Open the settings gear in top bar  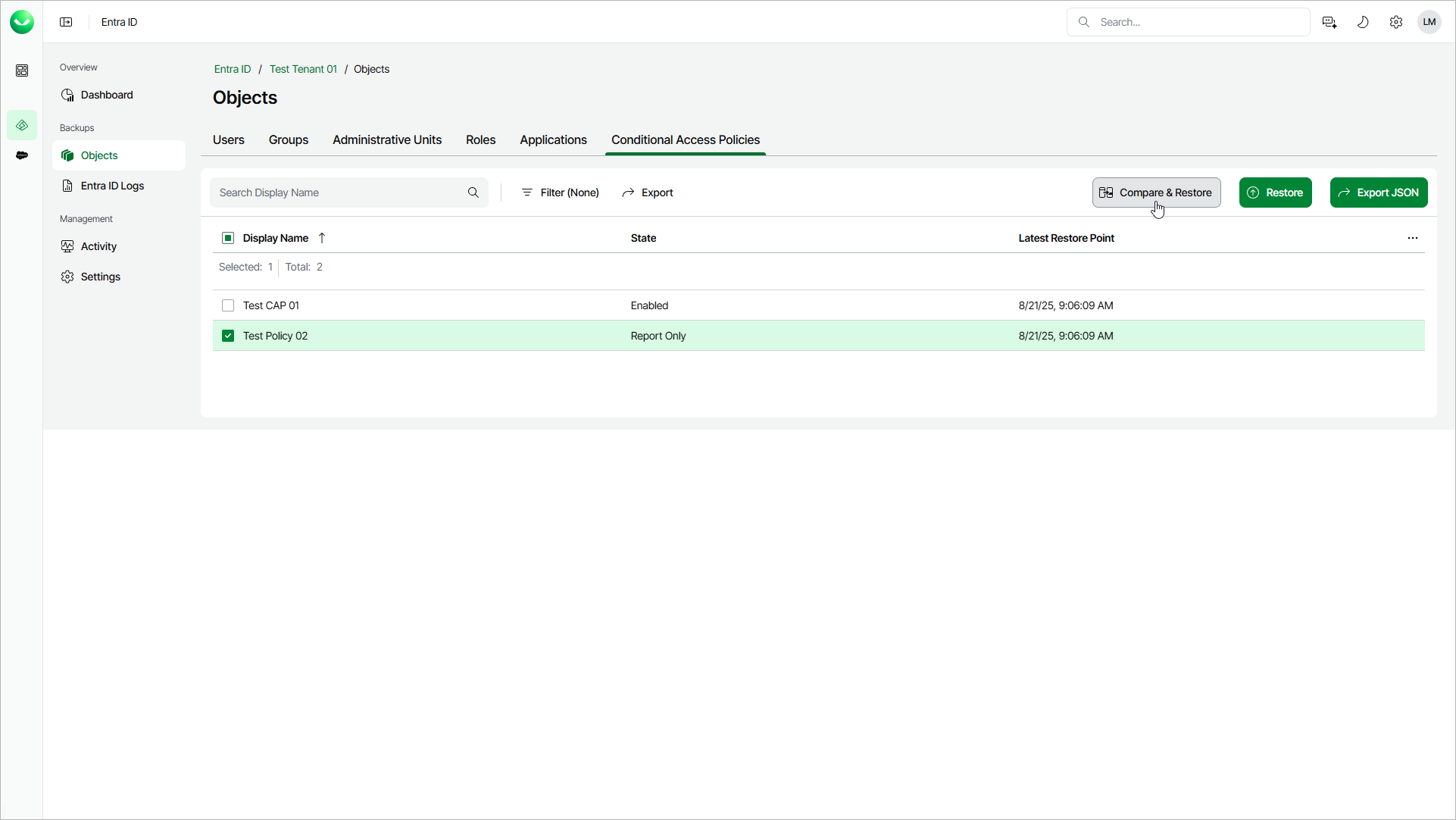pos(1395,22)
